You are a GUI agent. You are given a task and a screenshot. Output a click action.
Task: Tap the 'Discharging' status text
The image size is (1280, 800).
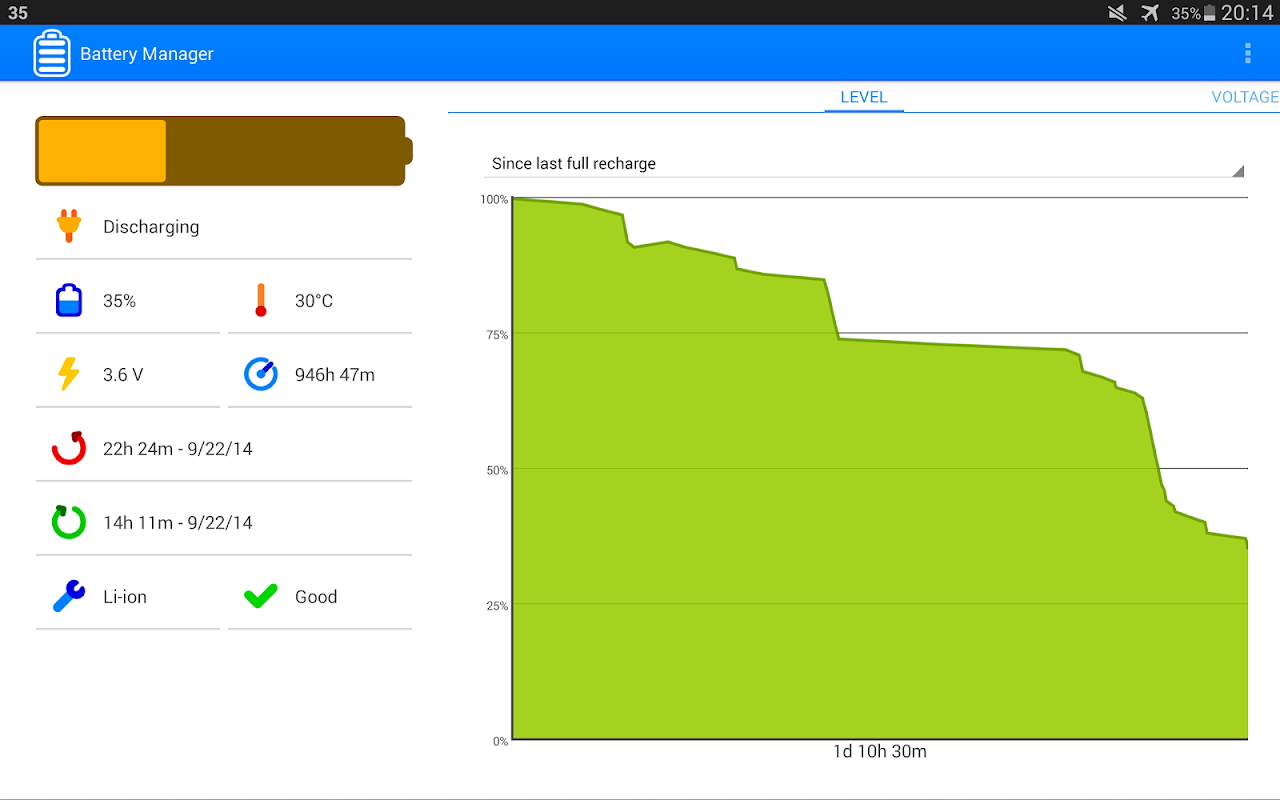point(151,227)
